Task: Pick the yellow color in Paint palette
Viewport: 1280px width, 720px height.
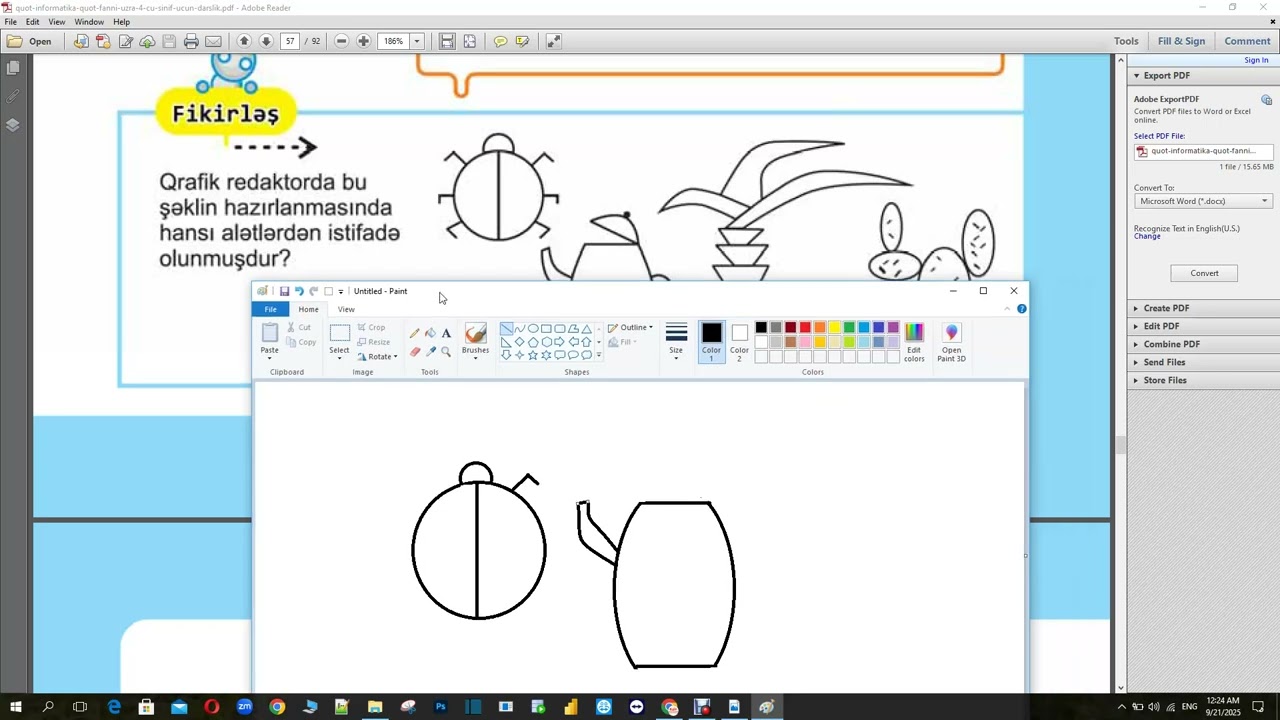Action: tap(834, 327)
